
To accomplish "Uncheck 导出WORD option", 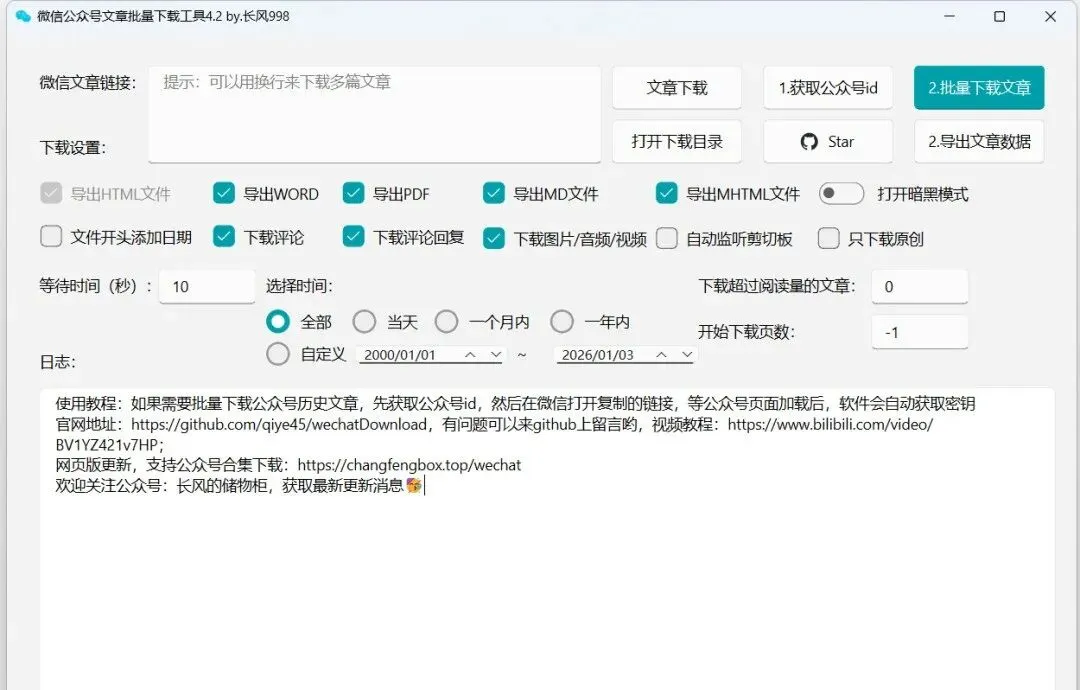I will point(224,194).
